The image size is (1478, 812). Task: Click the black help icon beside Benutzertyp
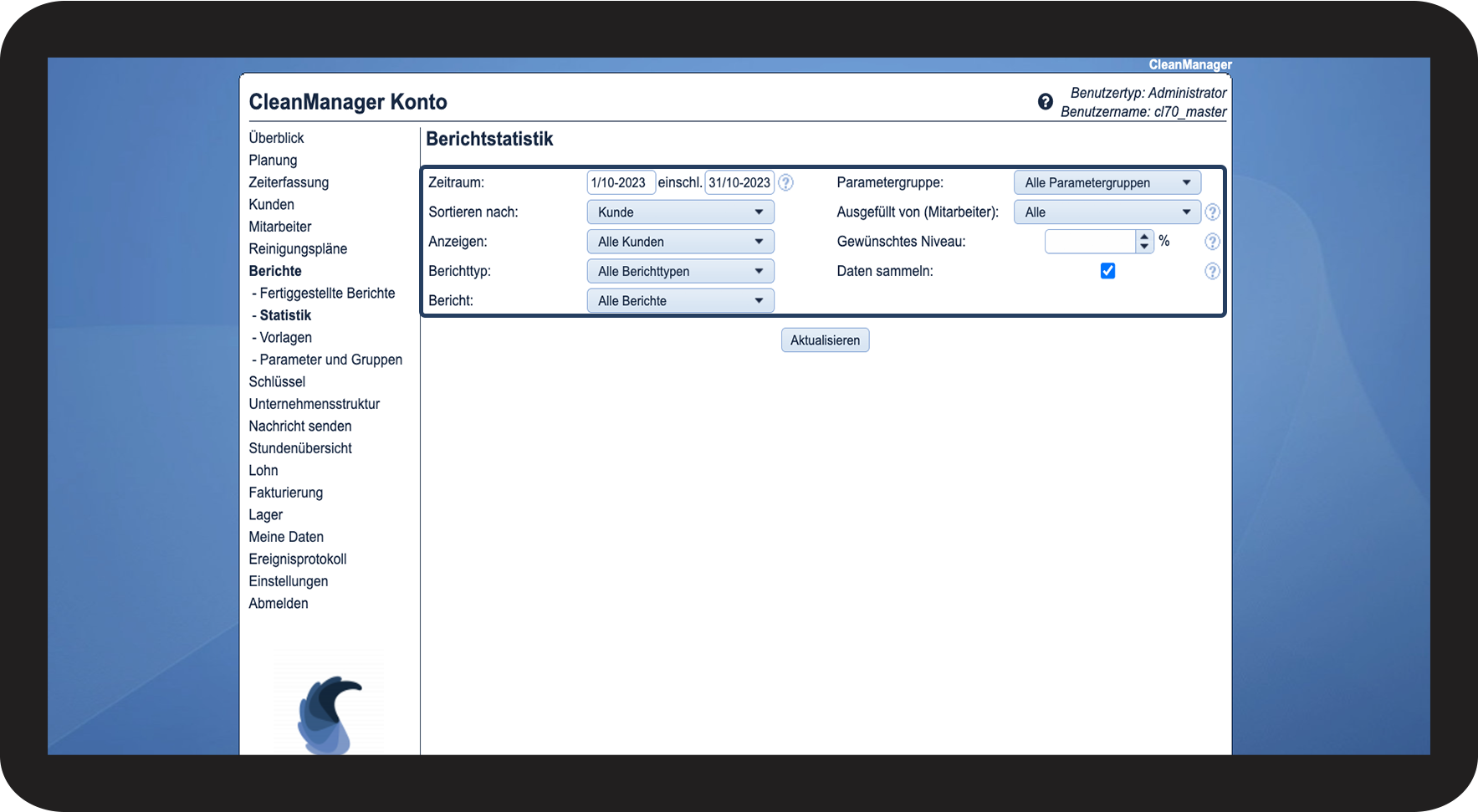1045,102
